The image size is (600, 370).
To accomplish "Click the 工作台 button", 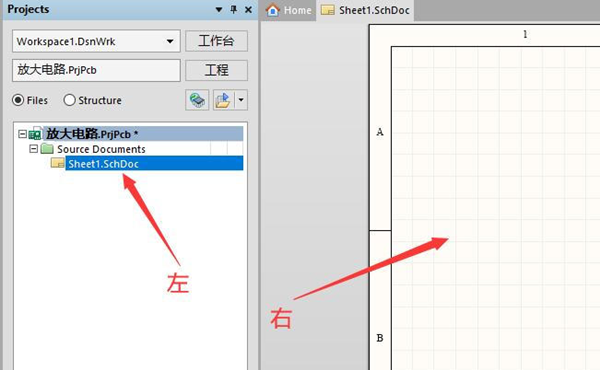I will pos(217,41).
